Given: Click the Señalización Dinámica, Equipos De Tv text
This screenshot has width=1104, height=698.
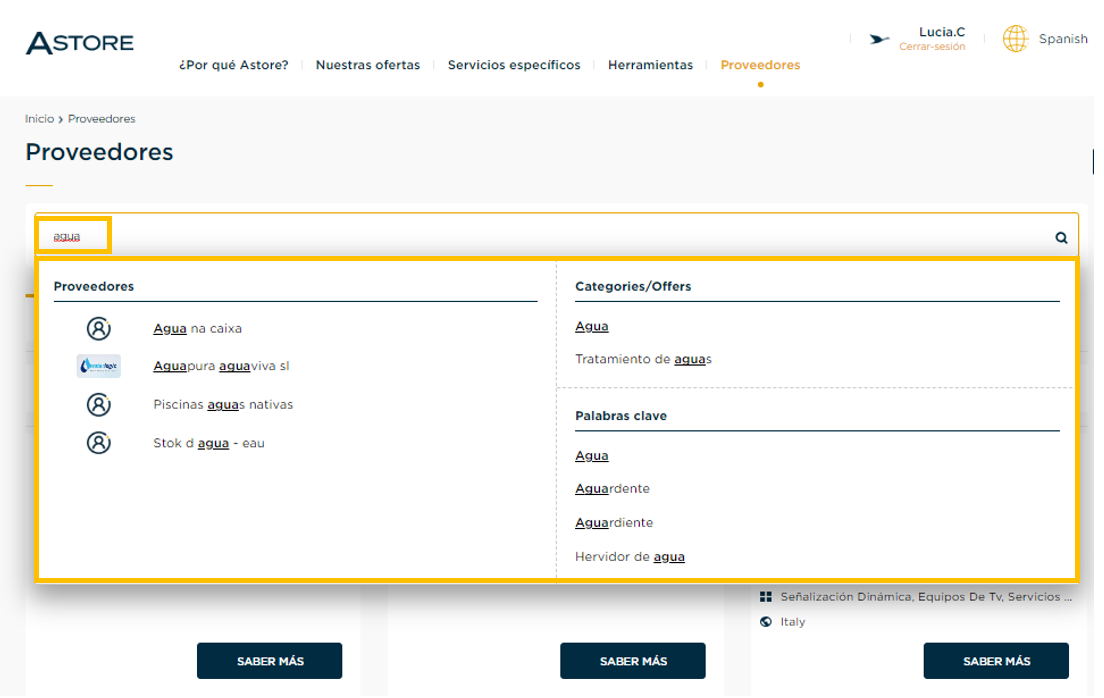Looking at the screenshot, I should (926, 597).
